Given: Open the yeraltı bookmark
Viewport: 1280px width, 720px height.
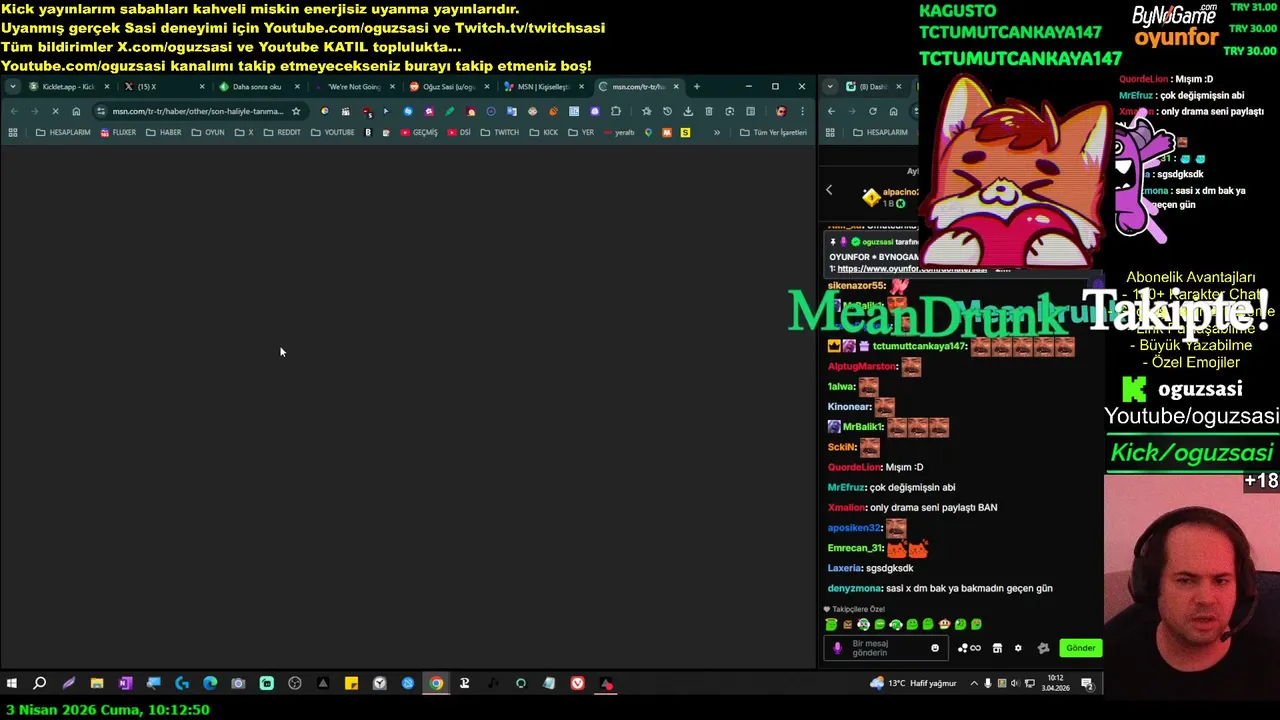Looking at the screenshot, I should pyautogui.click(x=618, y=132).
